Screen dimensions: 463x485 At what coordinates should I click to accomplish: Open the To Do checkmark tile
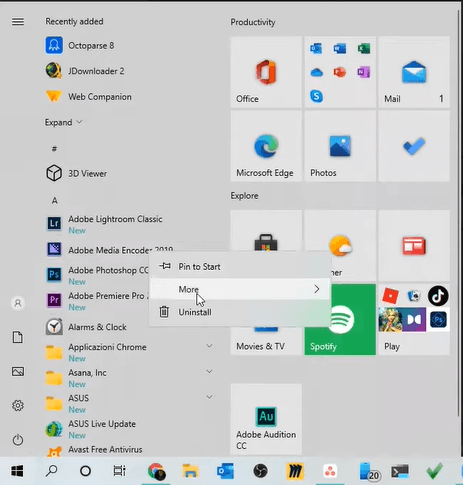414,146
